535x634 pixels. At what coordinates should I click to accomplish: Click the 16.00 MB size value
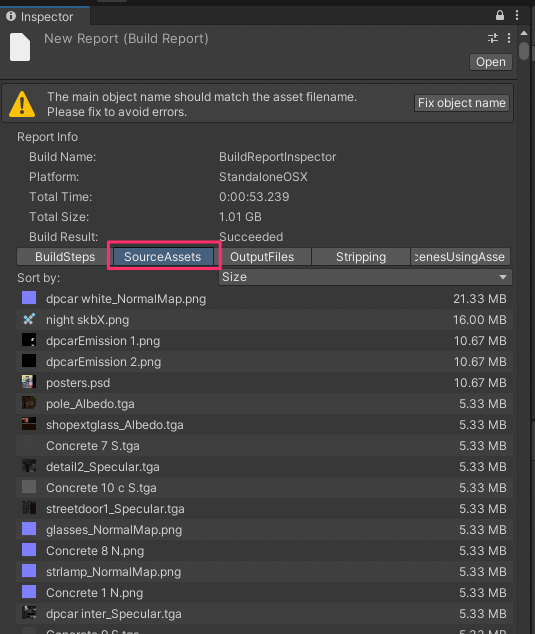[480, 320]
